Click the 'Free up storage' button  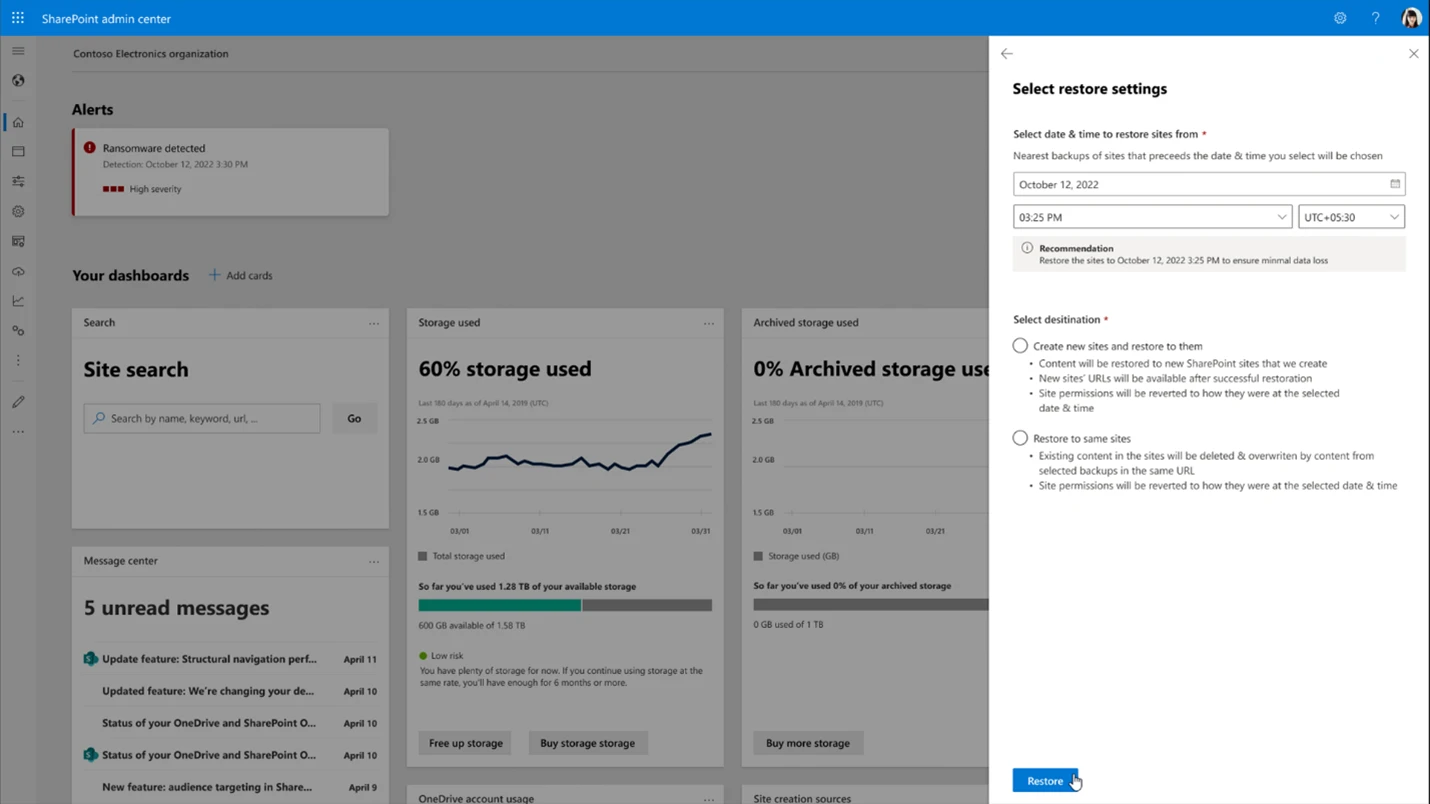(x=465, y=743)
